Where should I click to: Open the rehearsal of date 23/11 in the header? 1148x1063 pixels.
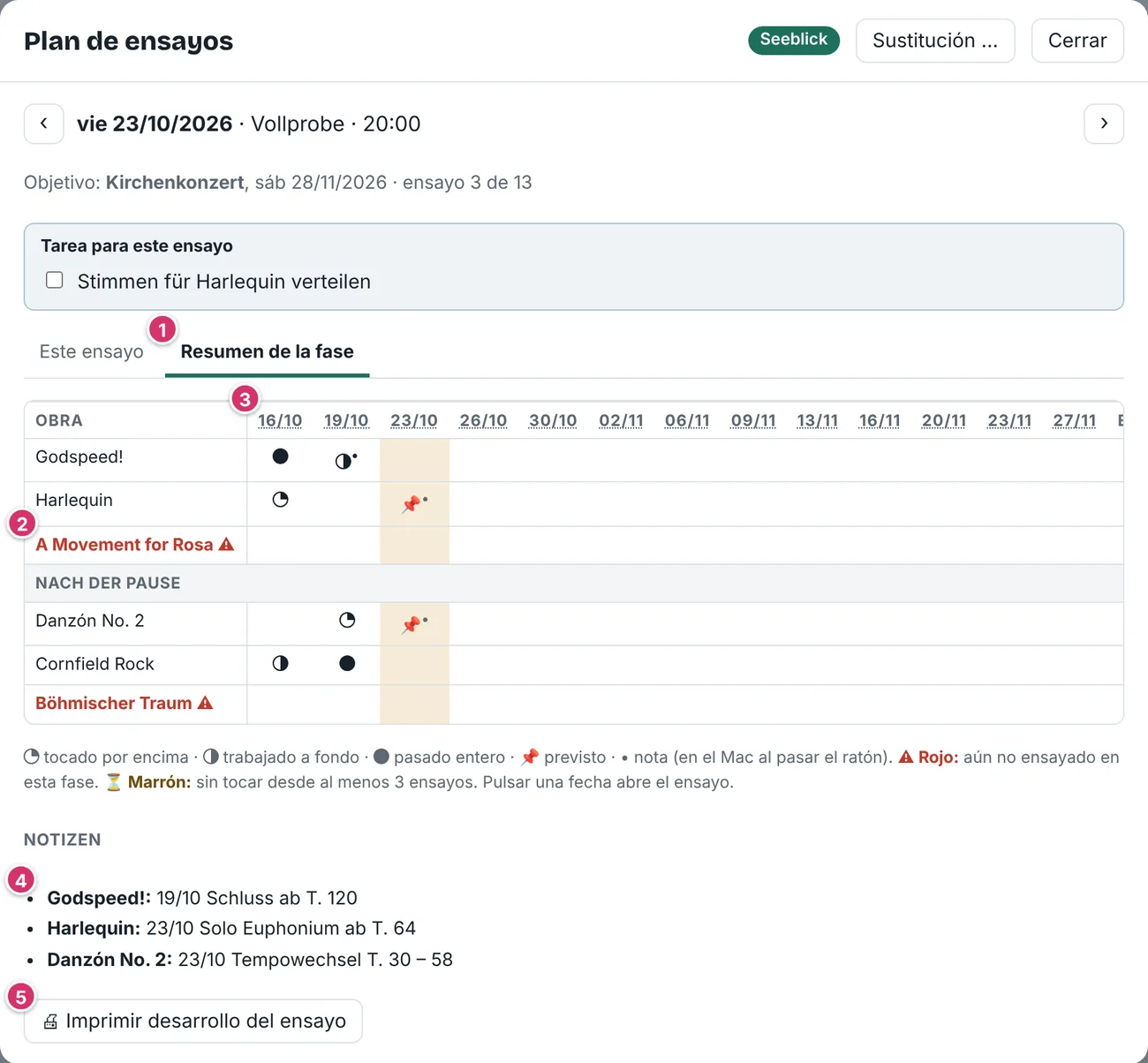(1009, 420)
